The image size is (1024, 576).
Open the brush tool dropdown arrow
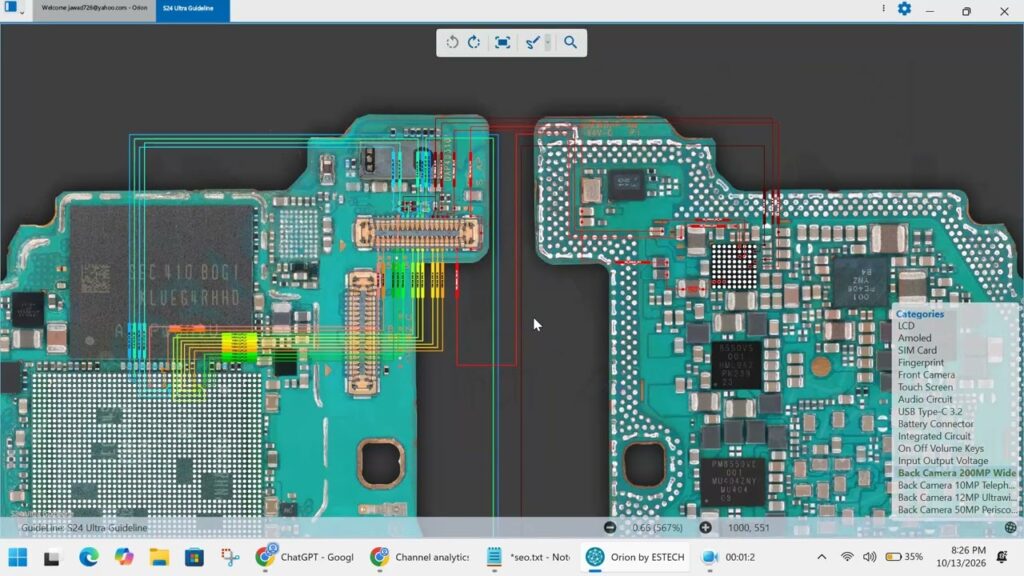(547, 42)
